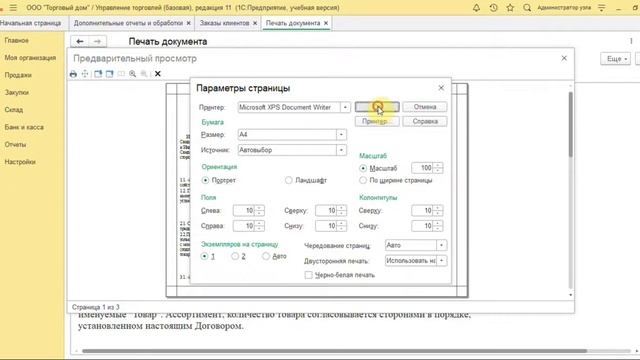Click the Колонтитулы Сверху value field
The height and width of the screenshot is (360, 640).
click(422, 211)
